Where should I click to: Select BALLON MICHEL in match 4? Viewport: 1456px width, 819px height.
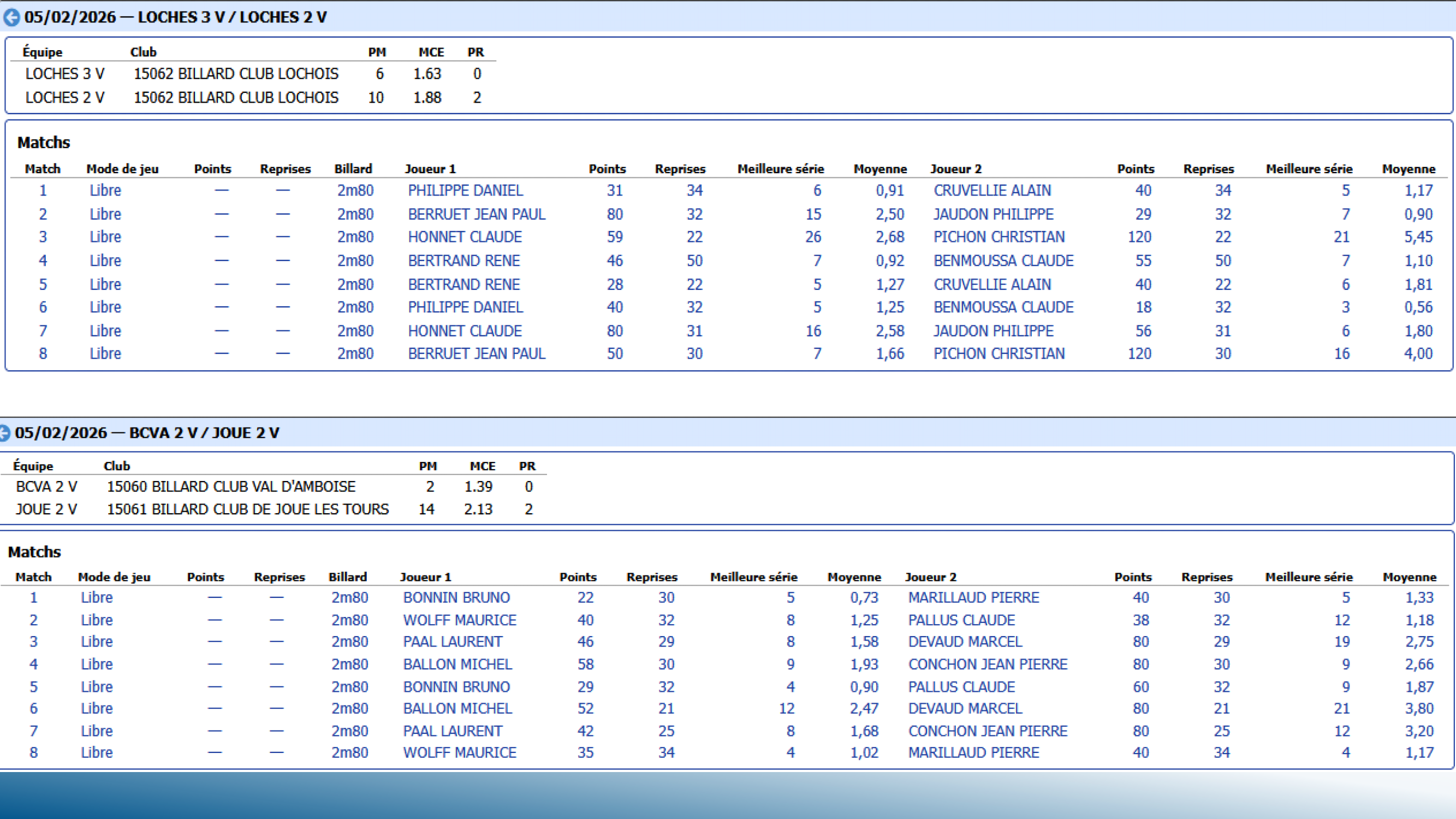pos(457,664)
